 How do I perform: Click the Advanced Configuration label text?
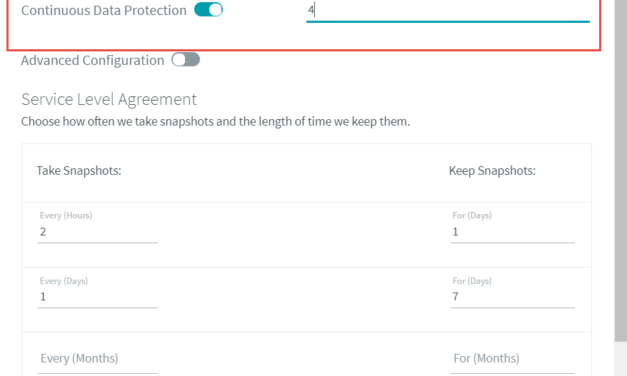click(92, 60)
